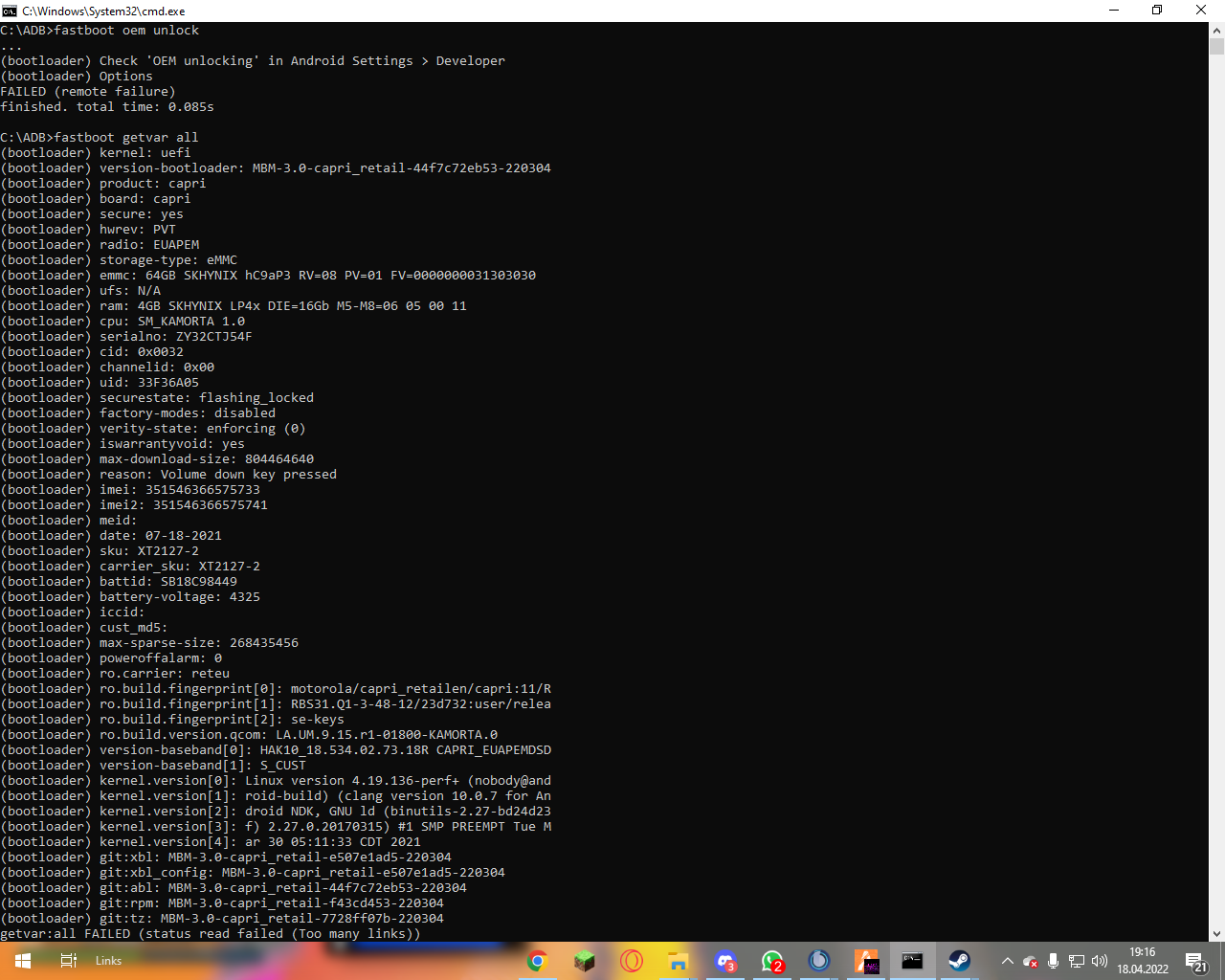Open the Opera browser from the taskbar
This screenshot has height=980, width=1225.
click(632, 961)
